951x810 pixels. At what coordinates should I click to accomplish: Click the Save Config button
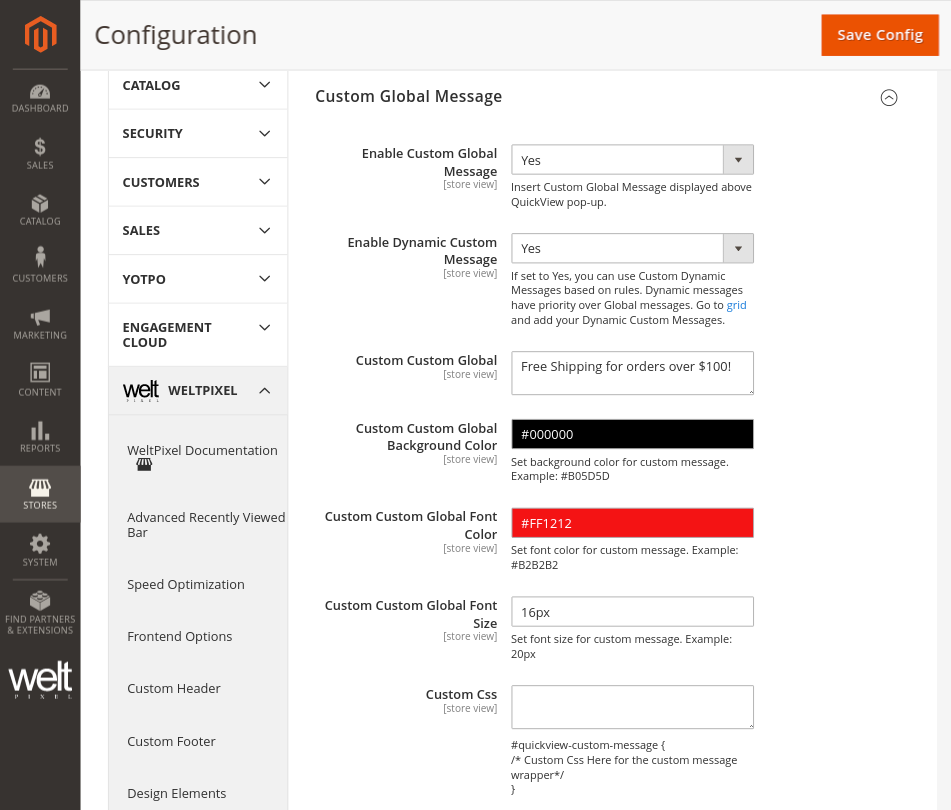(x=879, y=35)
